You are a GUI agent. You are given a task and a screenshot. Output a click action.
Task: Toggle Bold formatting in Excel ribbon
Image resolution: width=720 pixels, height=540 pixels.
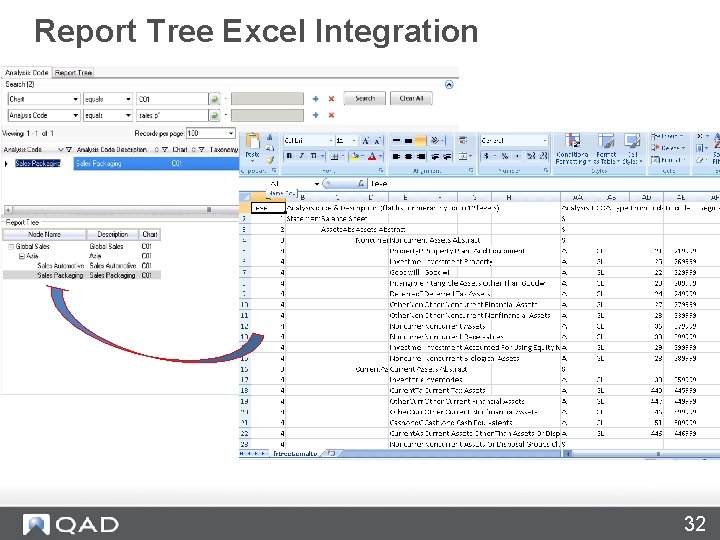point(289,156)
